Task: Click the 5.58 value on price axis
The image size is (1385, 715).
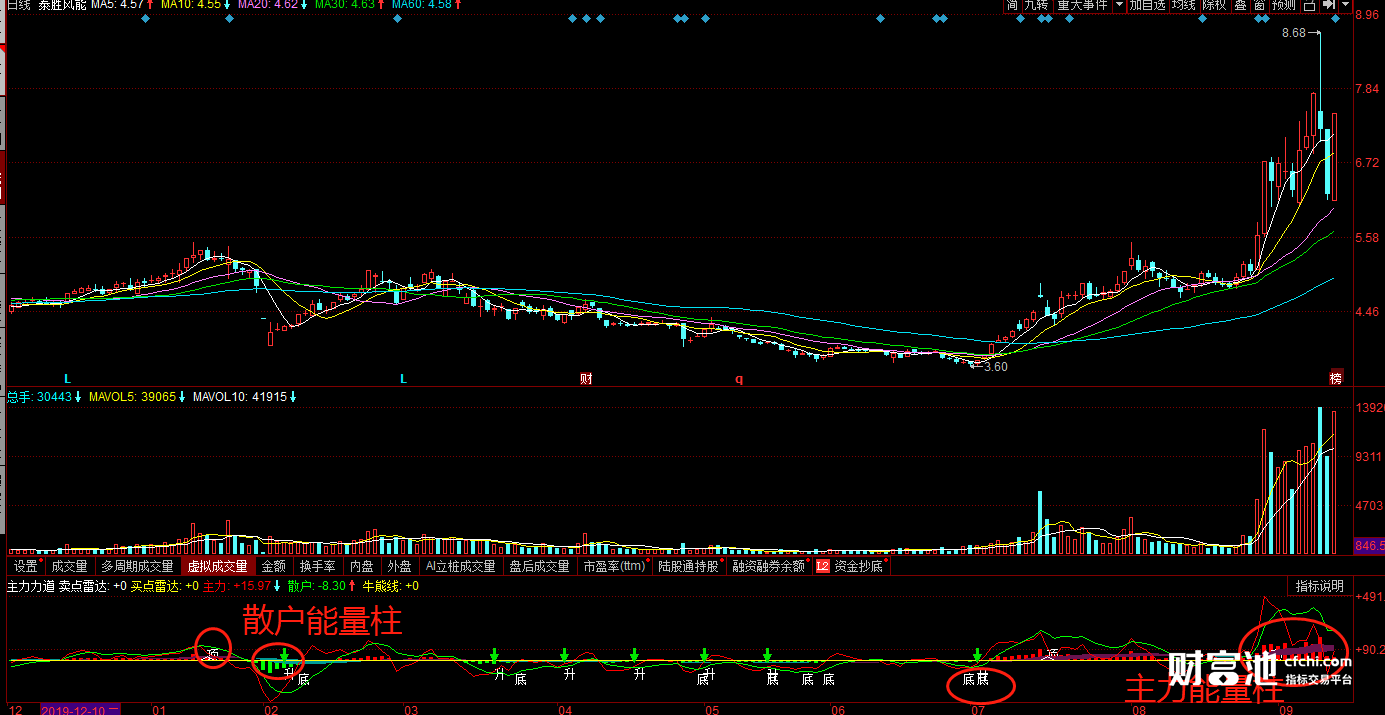Action: [1366, 238]
